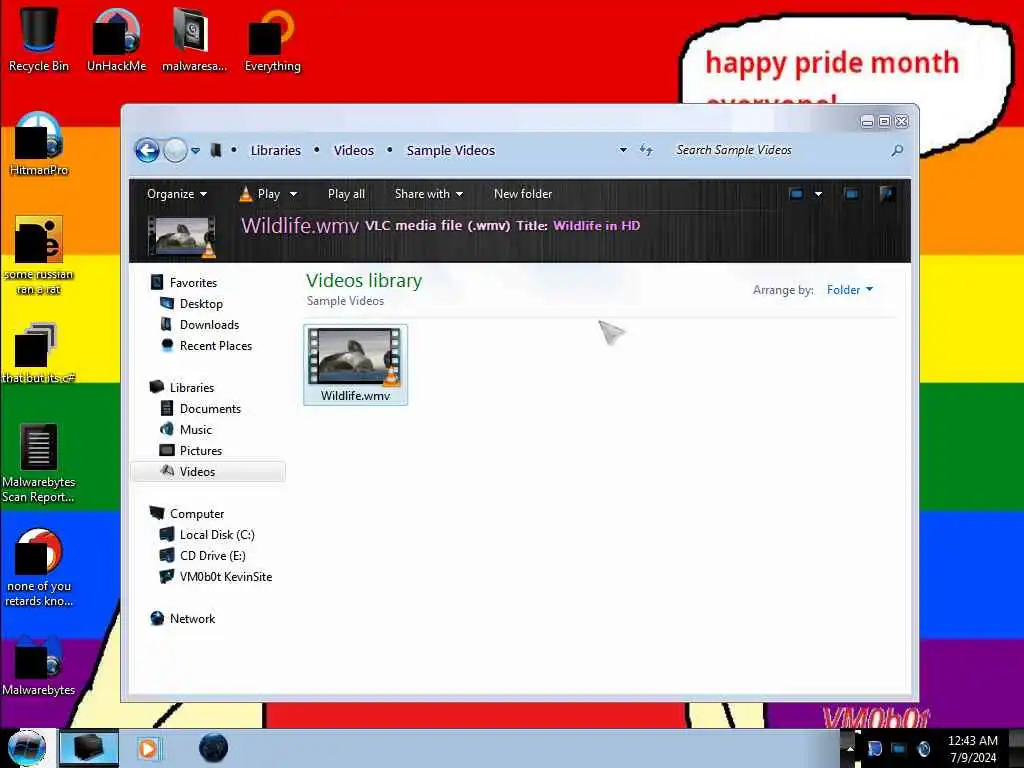This screenshot has height=768, width=1024.
Task: Open Pictures library
Action: click(x=200, y=451)
